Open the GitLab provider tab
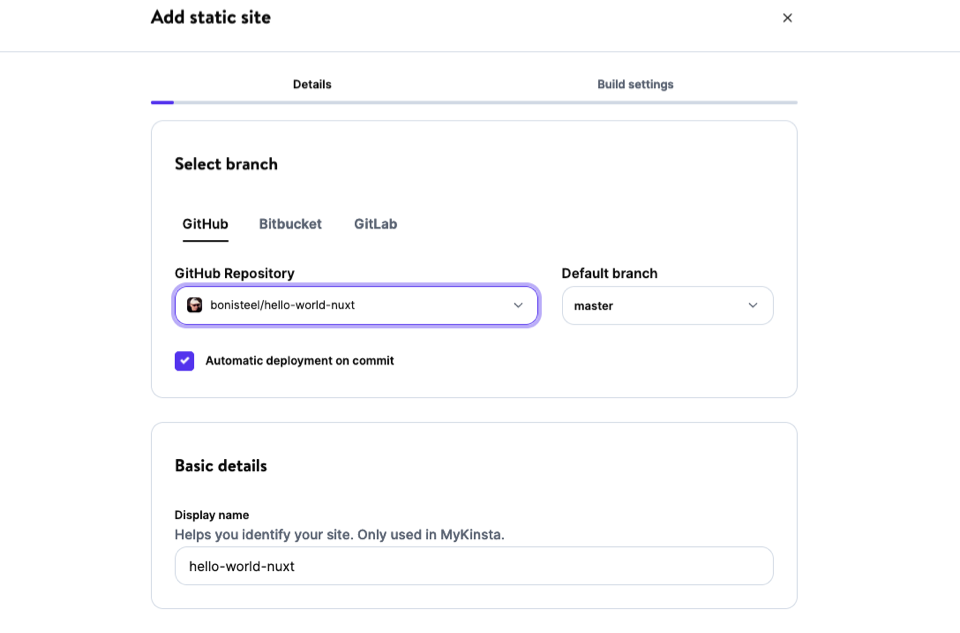 point(375,224)
